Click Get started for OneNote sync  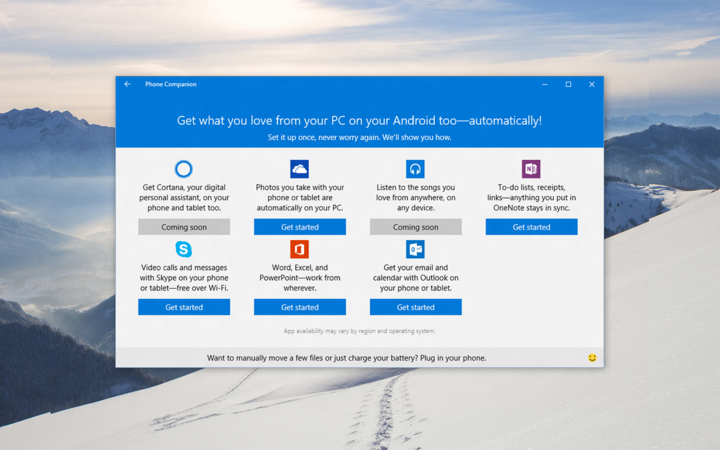(531, 227)
